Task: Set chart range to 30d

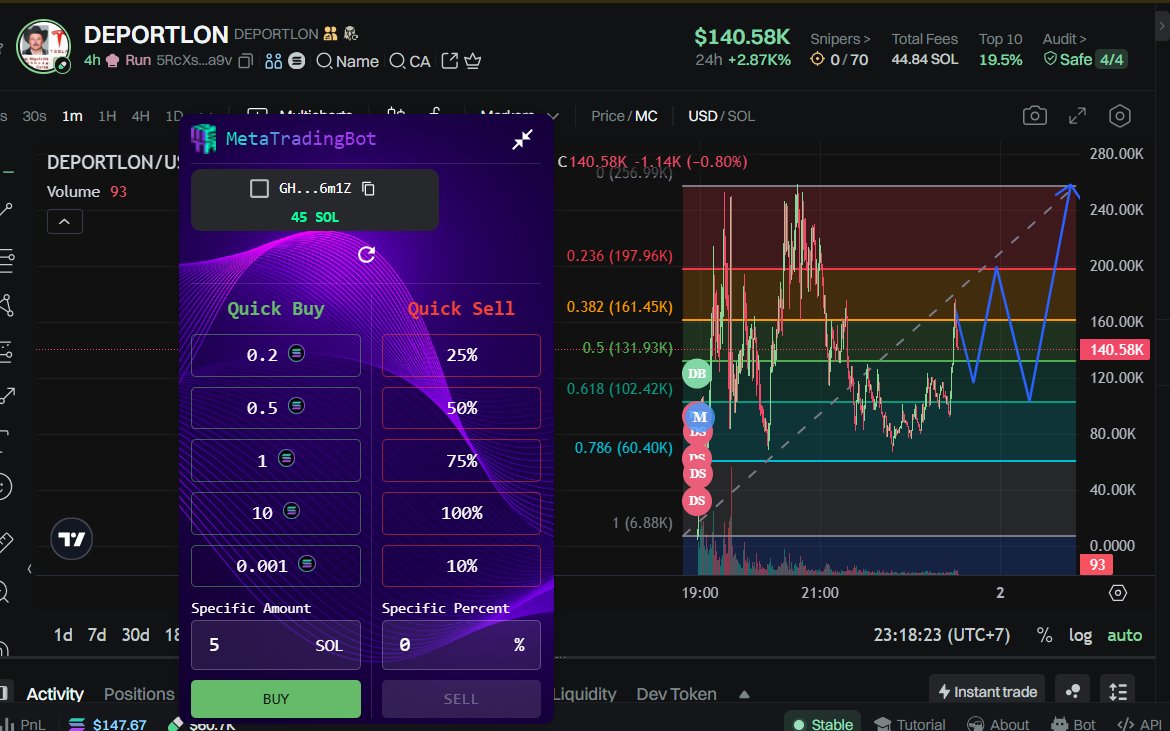Action: point(136,635)
